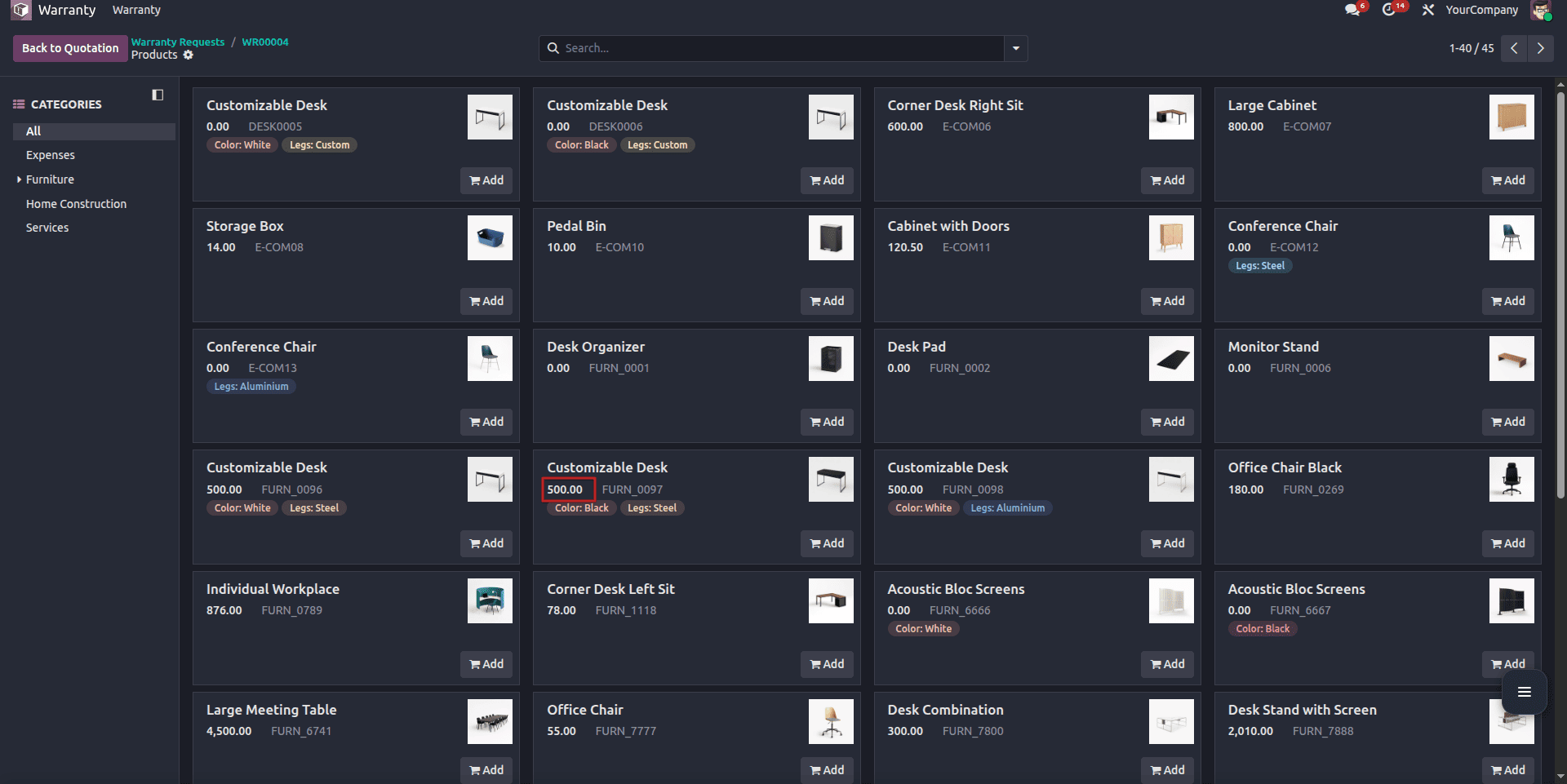Open the user avatar menu in the top right
1567x784 pixels.
1542,10
